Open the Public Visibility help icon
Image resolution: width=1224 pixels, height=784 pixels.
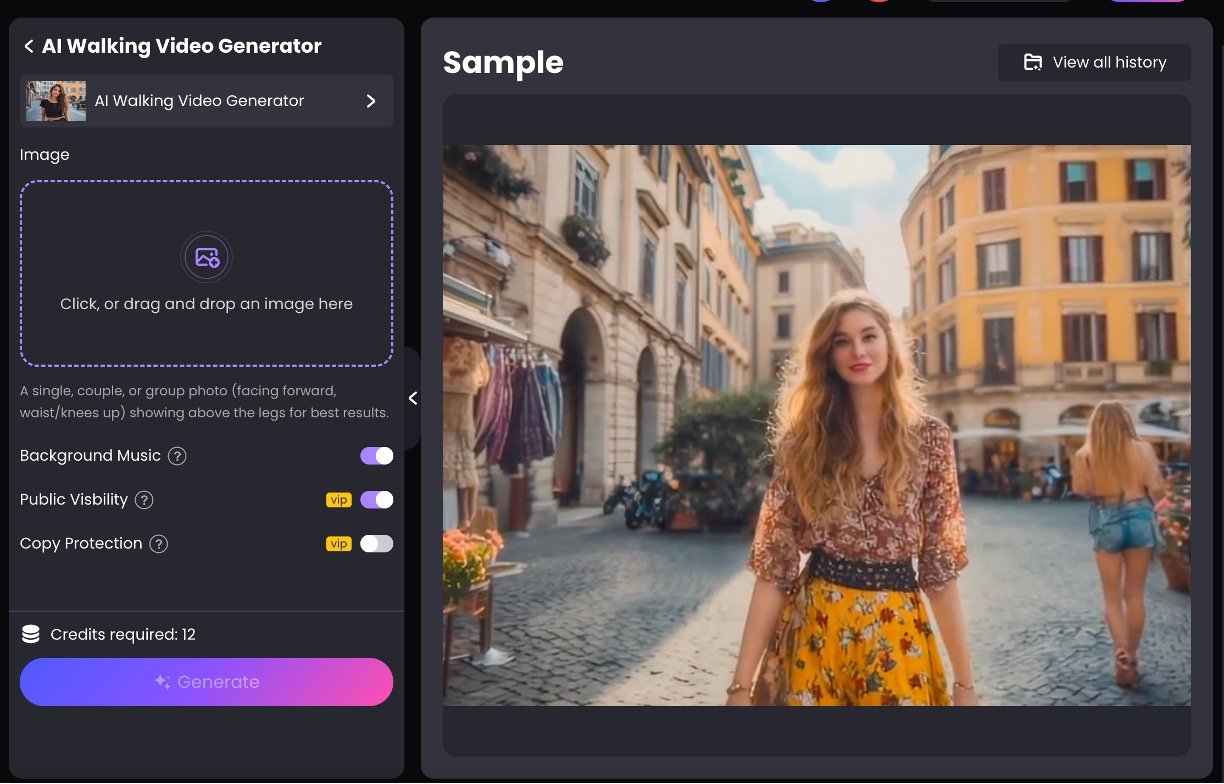[144, 500]
